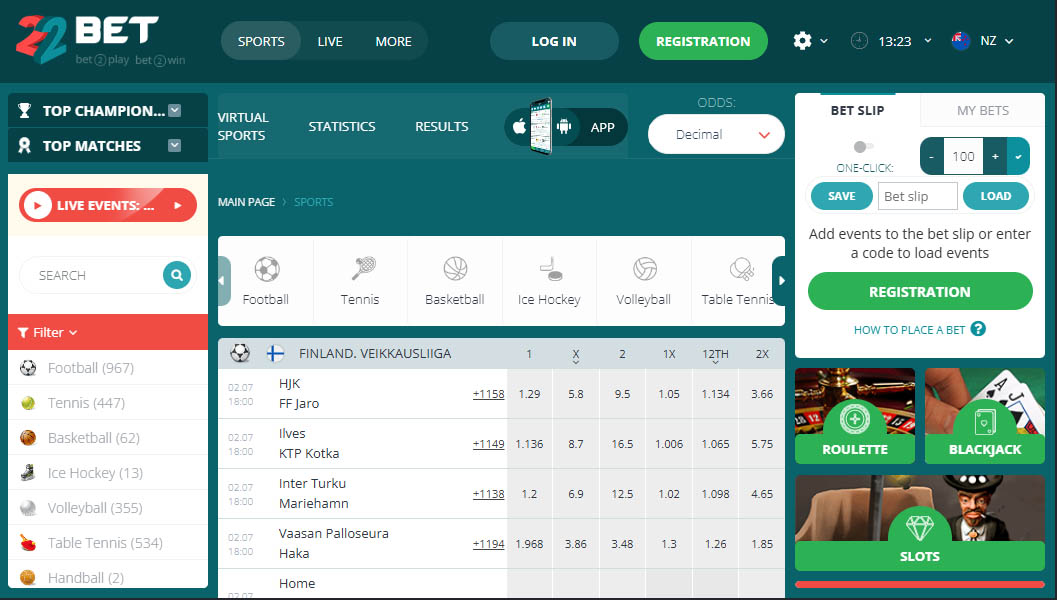Select the Football icon in sports carousel
1057x600 pixels.
point(266,270)
